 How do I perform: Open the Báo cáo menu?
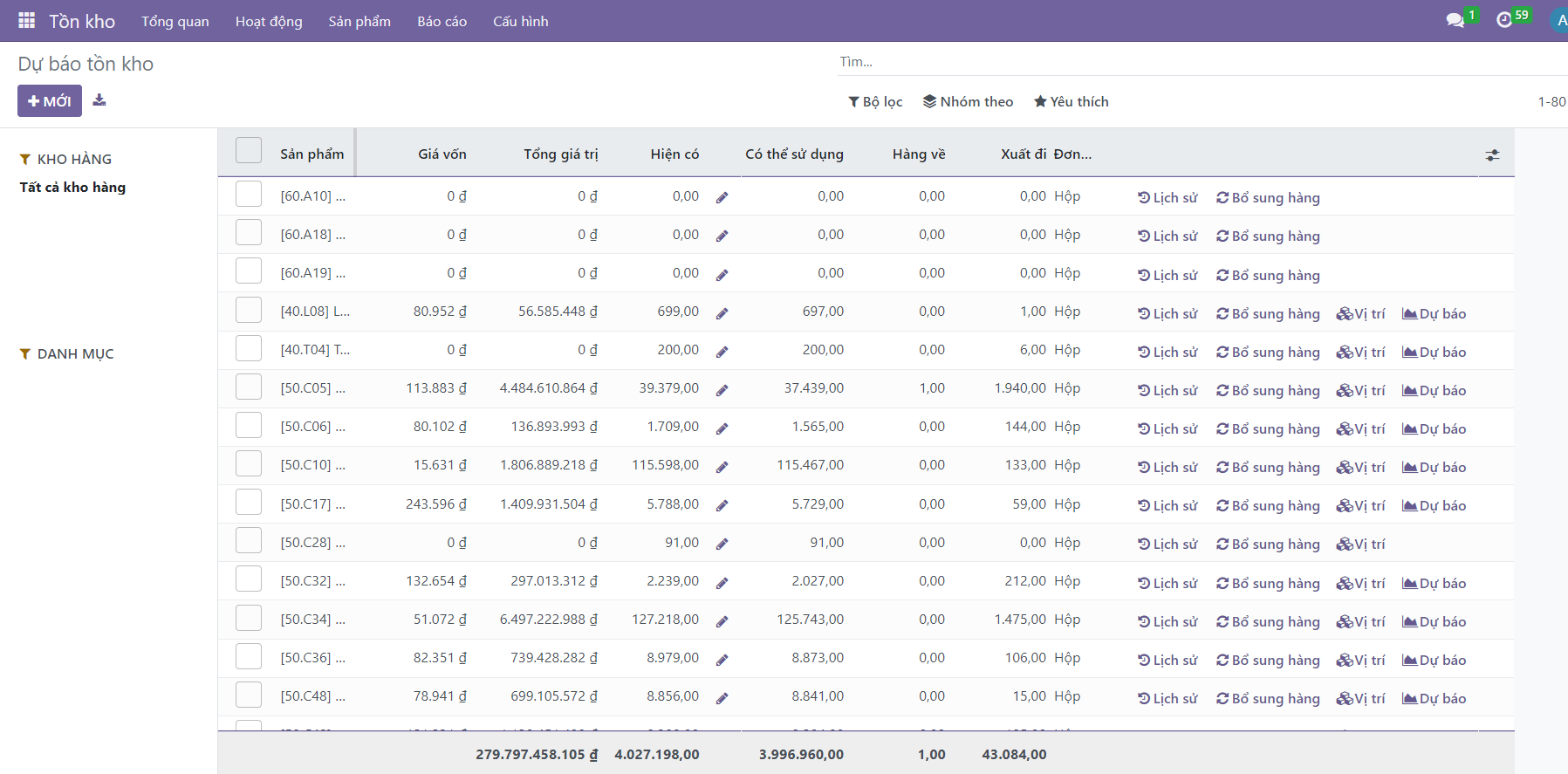click(442, 21)
